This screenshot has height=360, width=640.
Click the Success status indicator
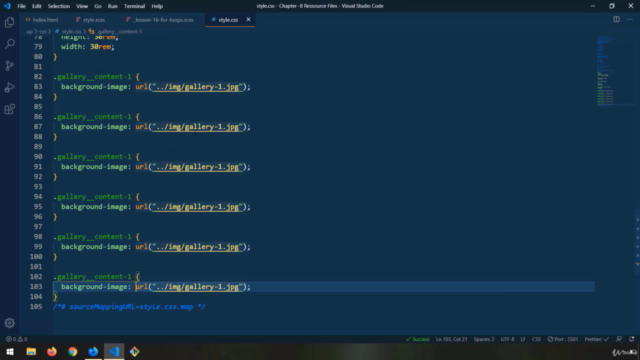point(418,339)
